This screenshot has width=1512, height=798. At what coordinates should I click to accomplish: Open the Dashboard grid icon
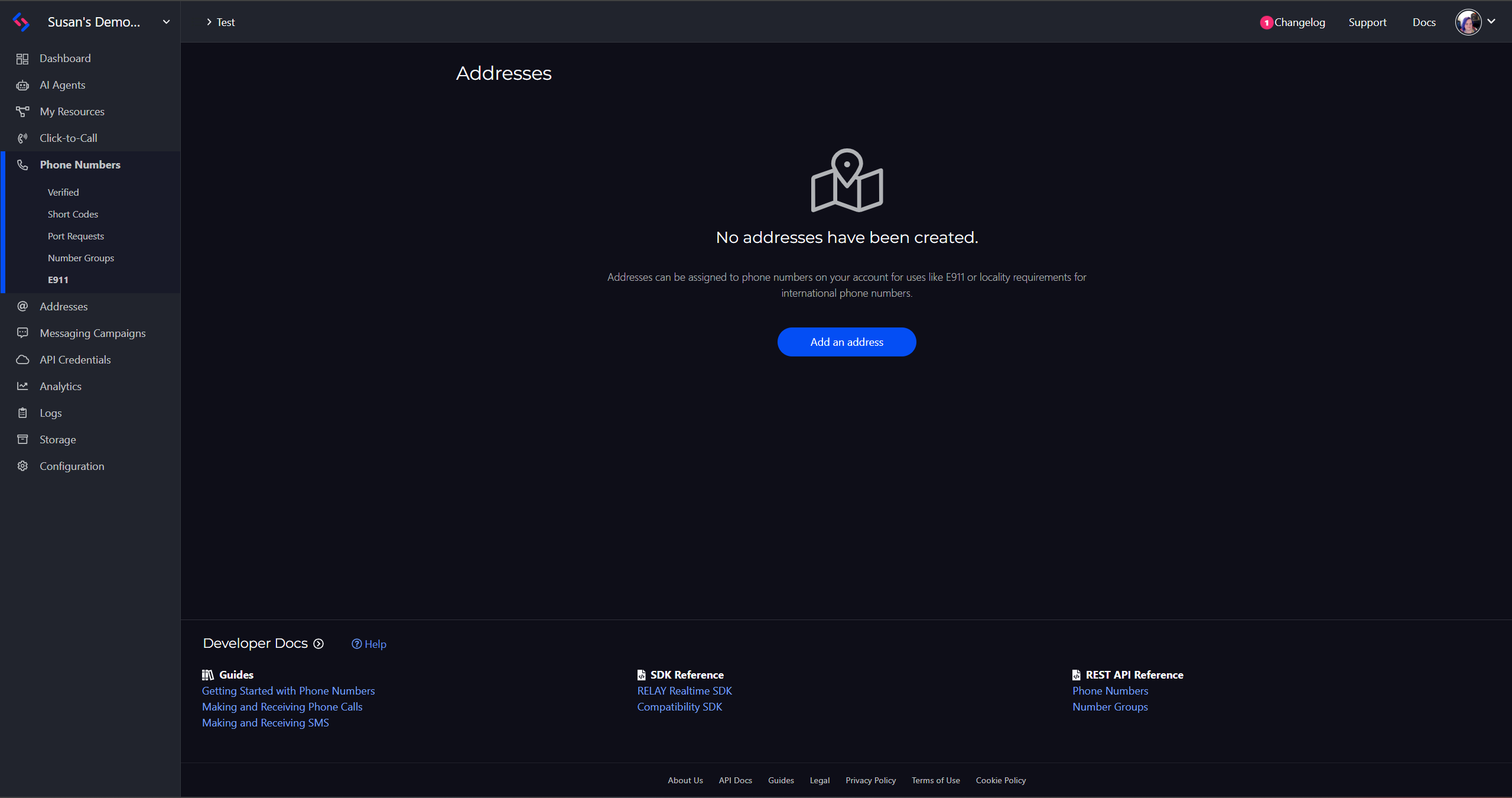pos(22,59)
